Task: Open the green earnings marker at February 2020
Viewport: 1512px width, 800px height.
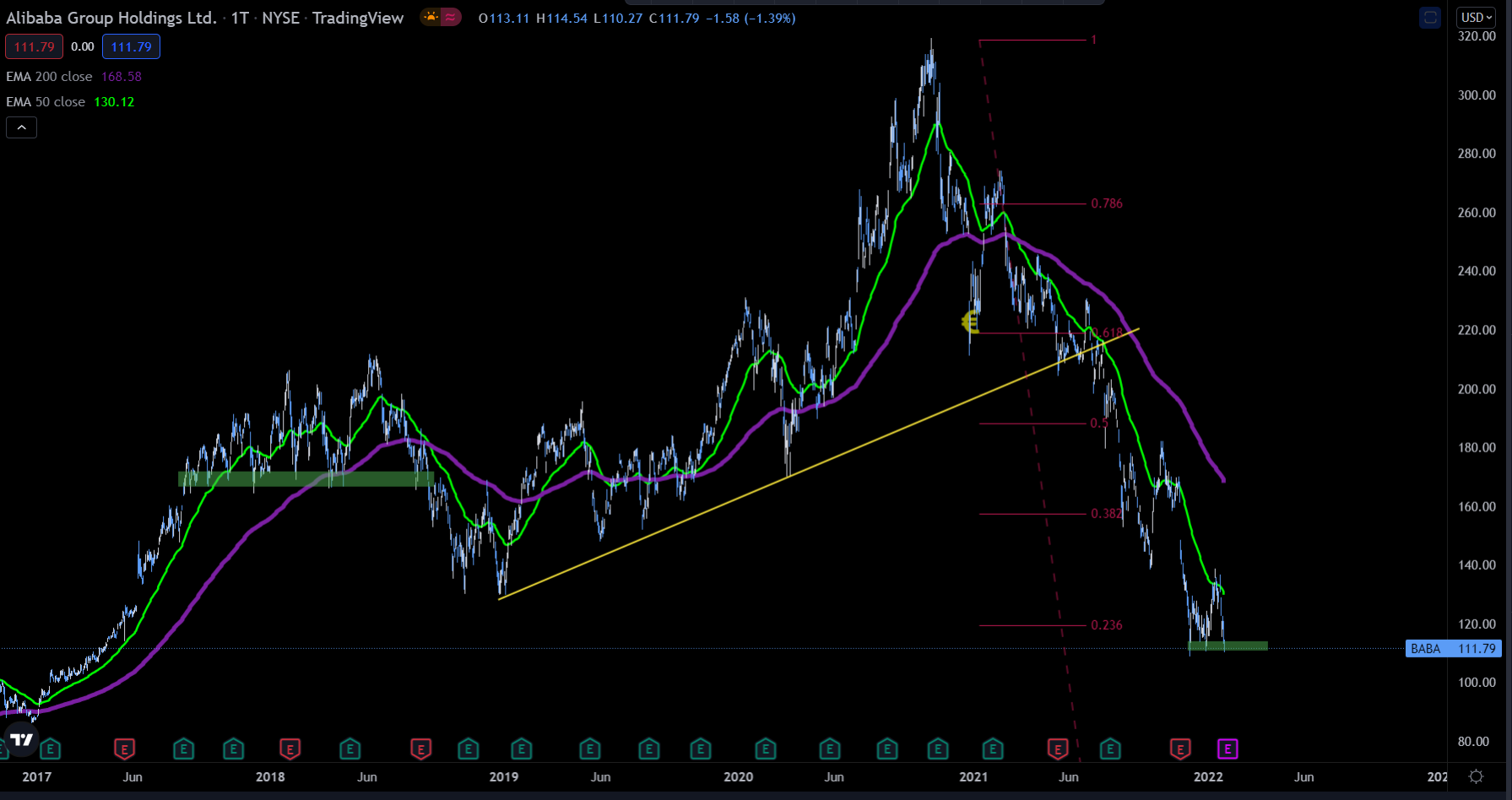Action: pyautogui.click(x=765, y=749)
